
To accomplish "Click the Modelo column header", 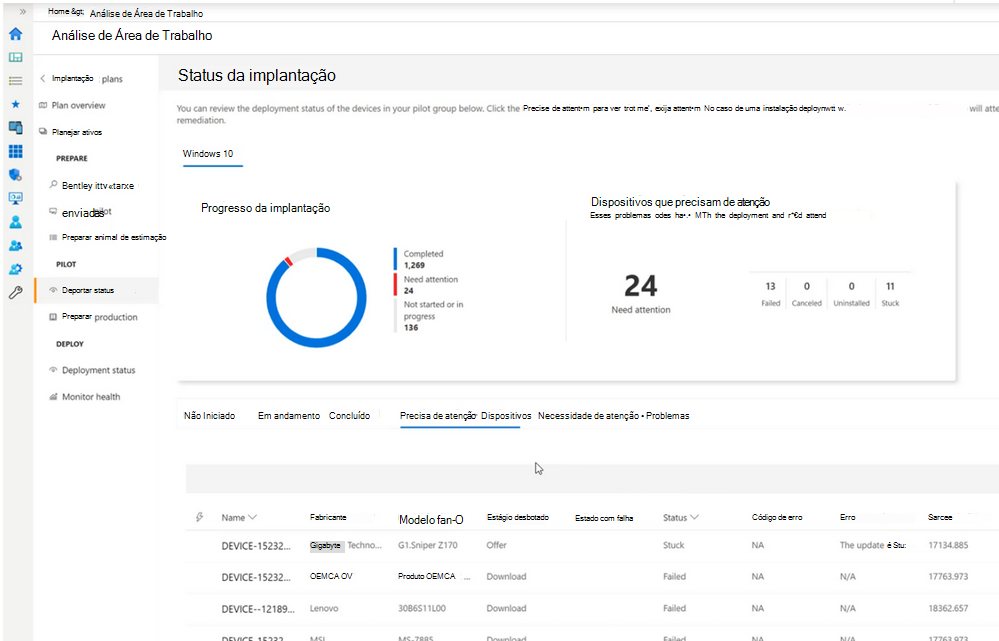I will click(x=431, y=519).
